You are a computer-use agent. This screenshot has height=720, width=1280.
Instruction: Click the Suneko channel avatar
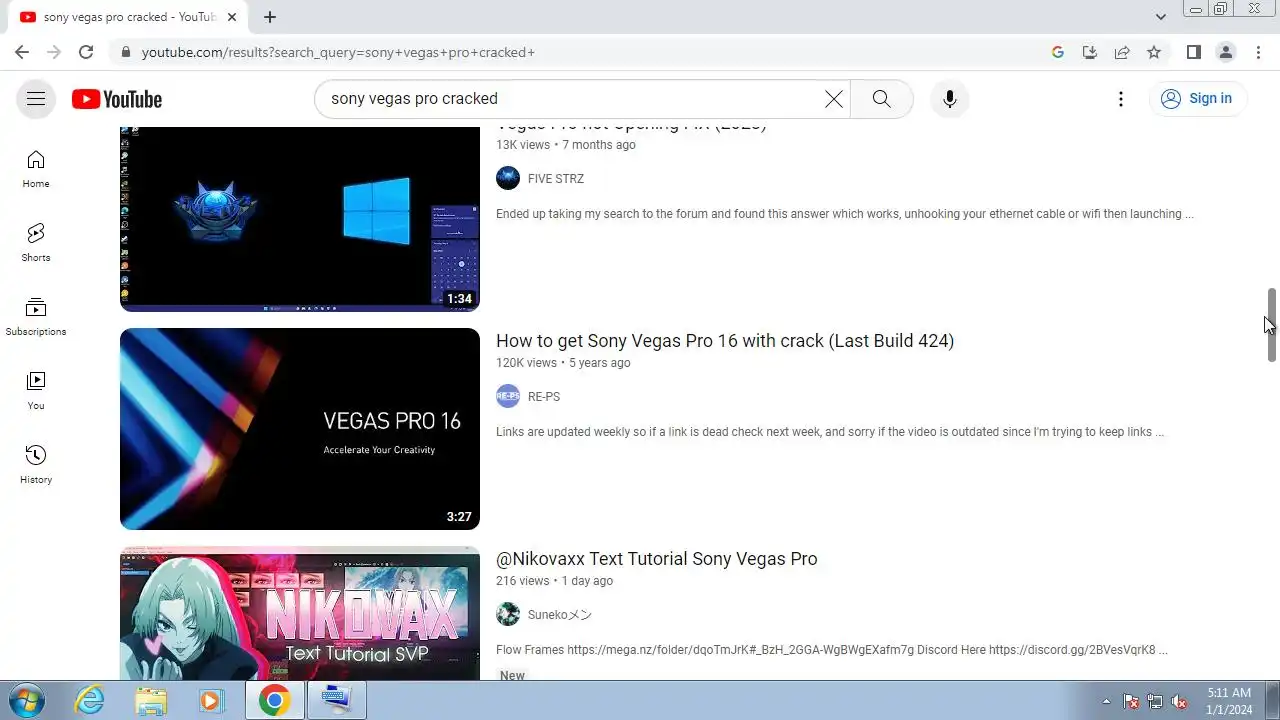[x=508, y=615]
